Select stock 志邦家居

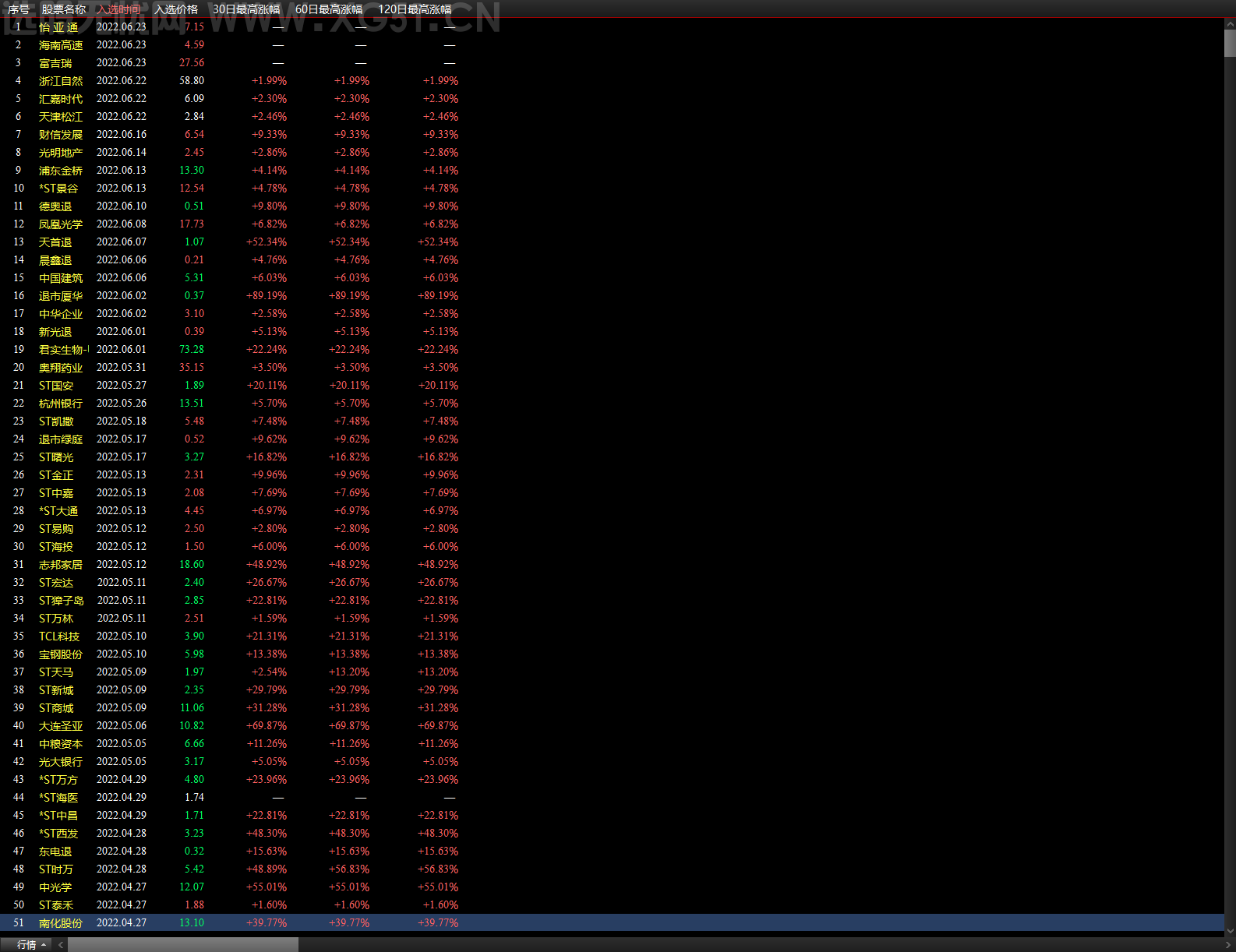coord(61,565)
